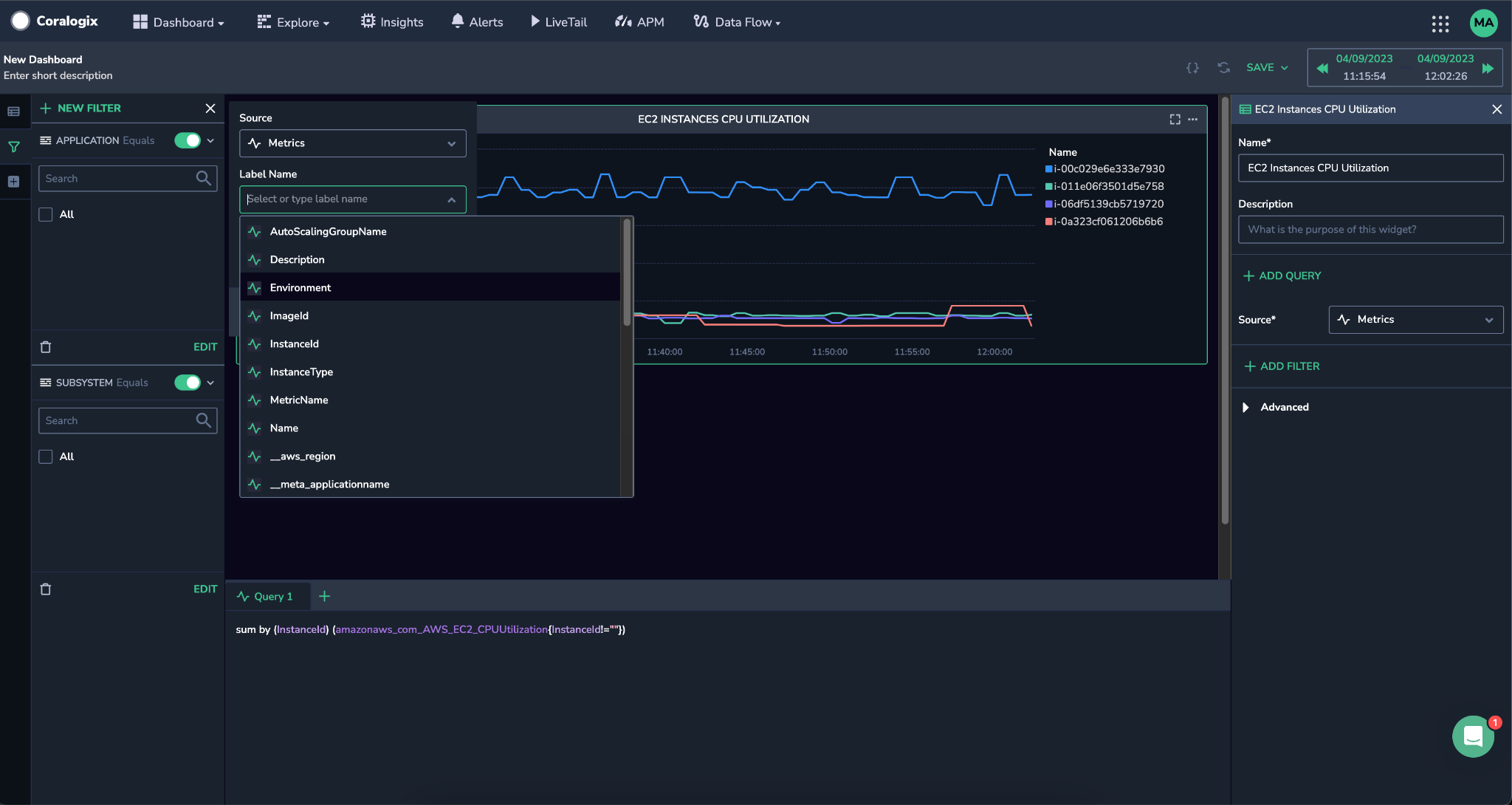Image resolution: width=1512 pixels, height=805 pixels.
Task: Open the Explore menu
Action: click(293, 22)
